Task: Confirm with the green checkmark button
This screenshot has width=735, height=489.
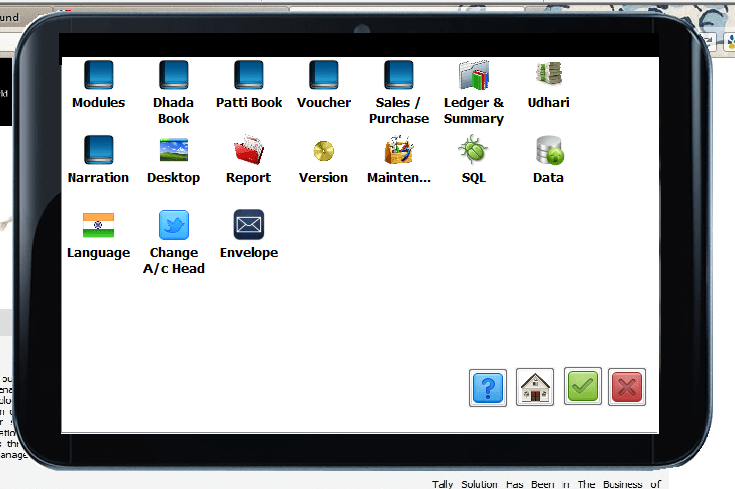Action: tap(582, 386)
